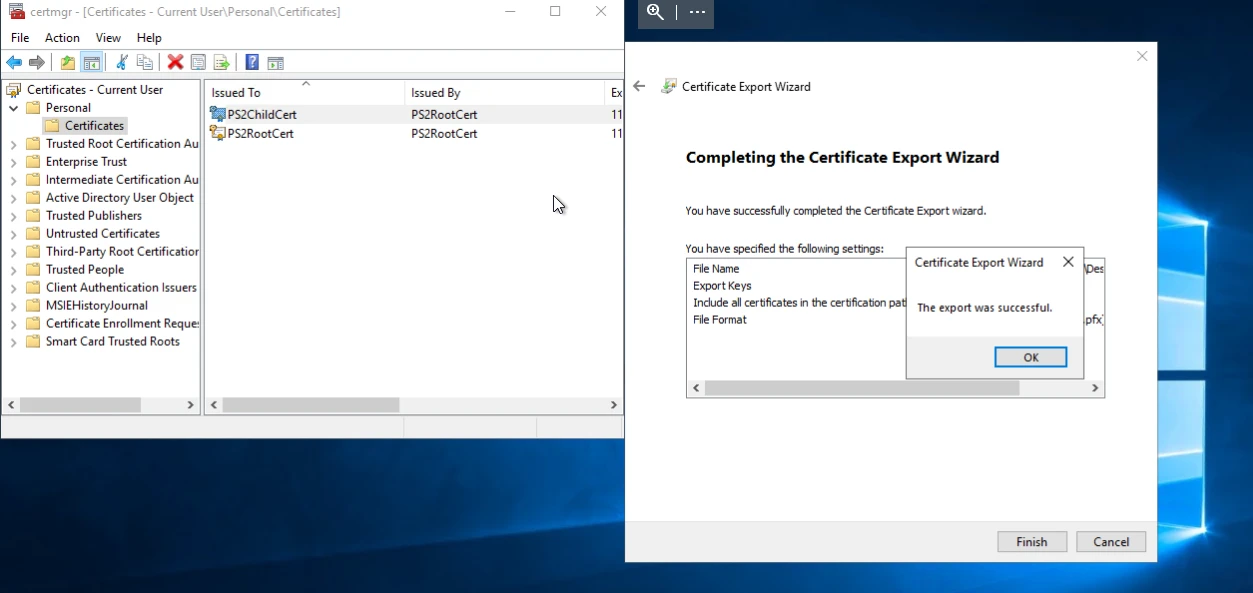Click the Forward navigation arrow in certmgr
Image resolution: width=1253 pixels, height=593 pixels.
tap(38, 62)
